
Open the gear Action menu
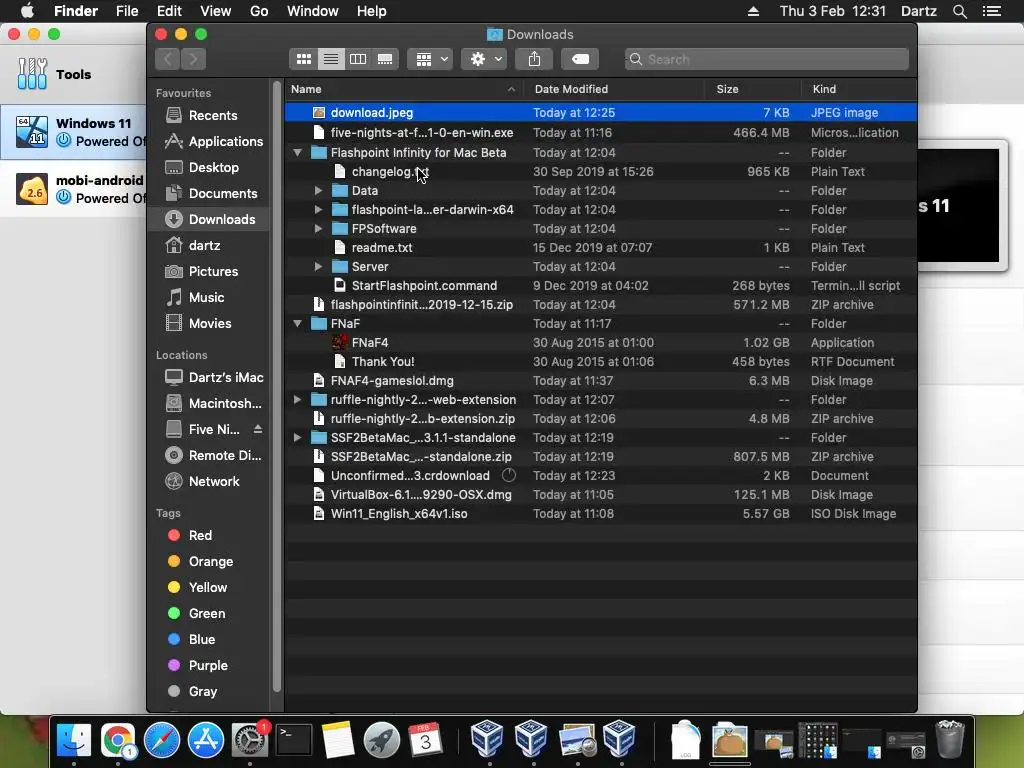[x=485, y=59]
